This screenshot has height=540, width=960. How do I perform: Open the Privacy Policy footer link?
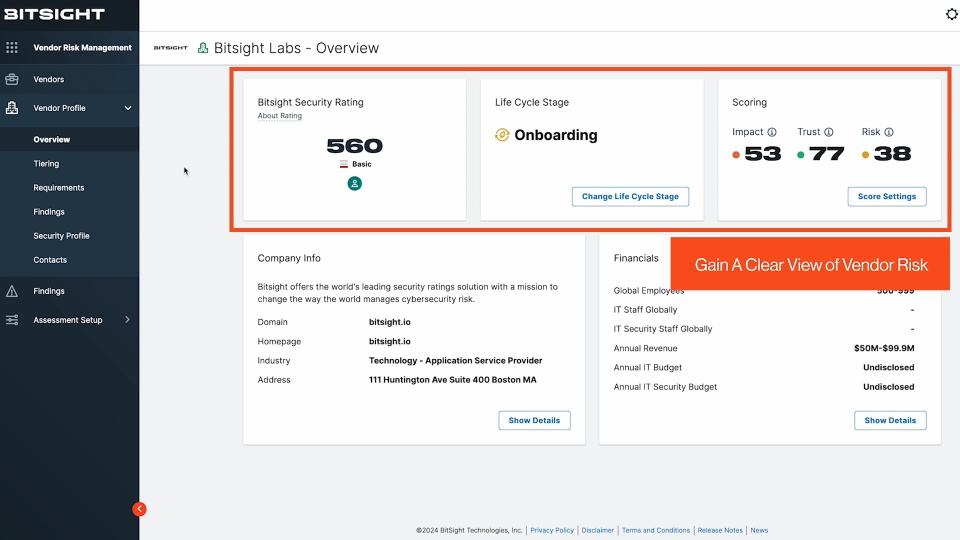coord(552,530)
